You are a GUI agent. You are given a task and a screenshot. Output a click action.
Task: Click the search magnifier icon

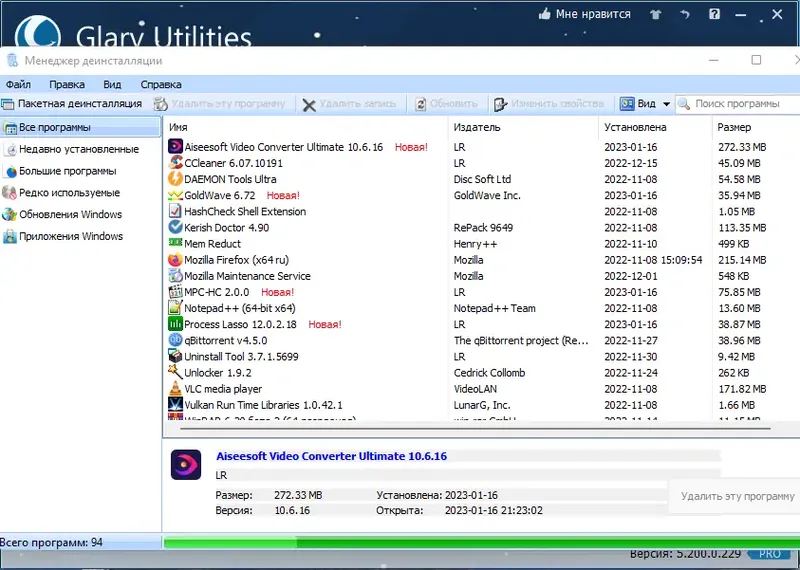(x=684, y=104)
